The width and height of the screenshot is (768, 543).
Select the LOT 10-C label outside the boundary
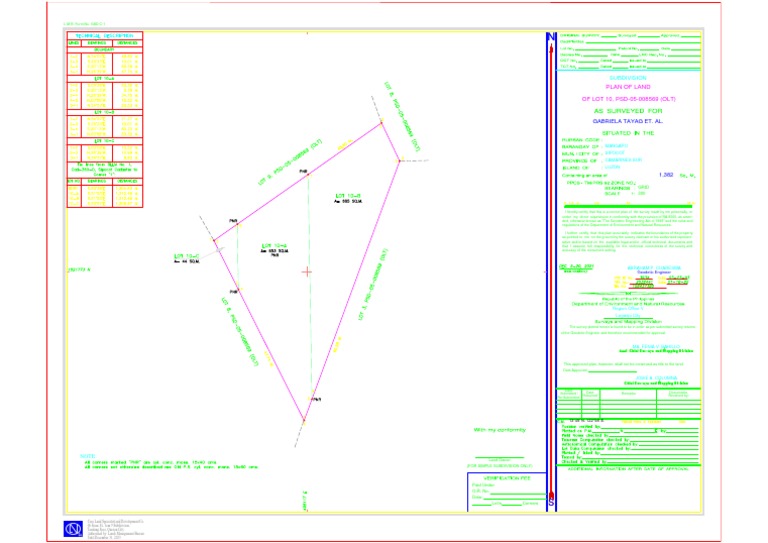(x=187, y=257)
